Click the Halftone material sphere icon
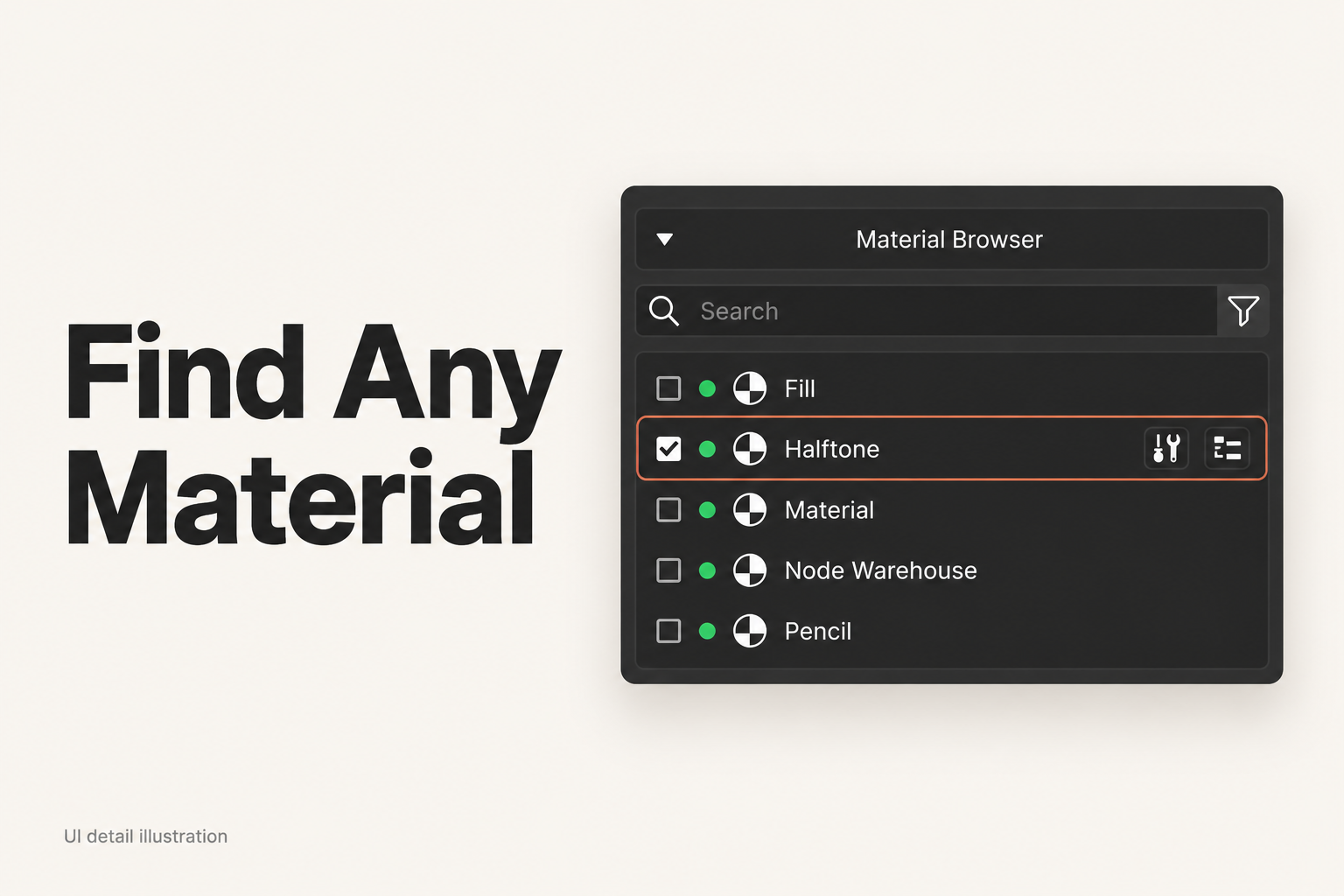Screen dimensions: 1344x896 [750, 449]
